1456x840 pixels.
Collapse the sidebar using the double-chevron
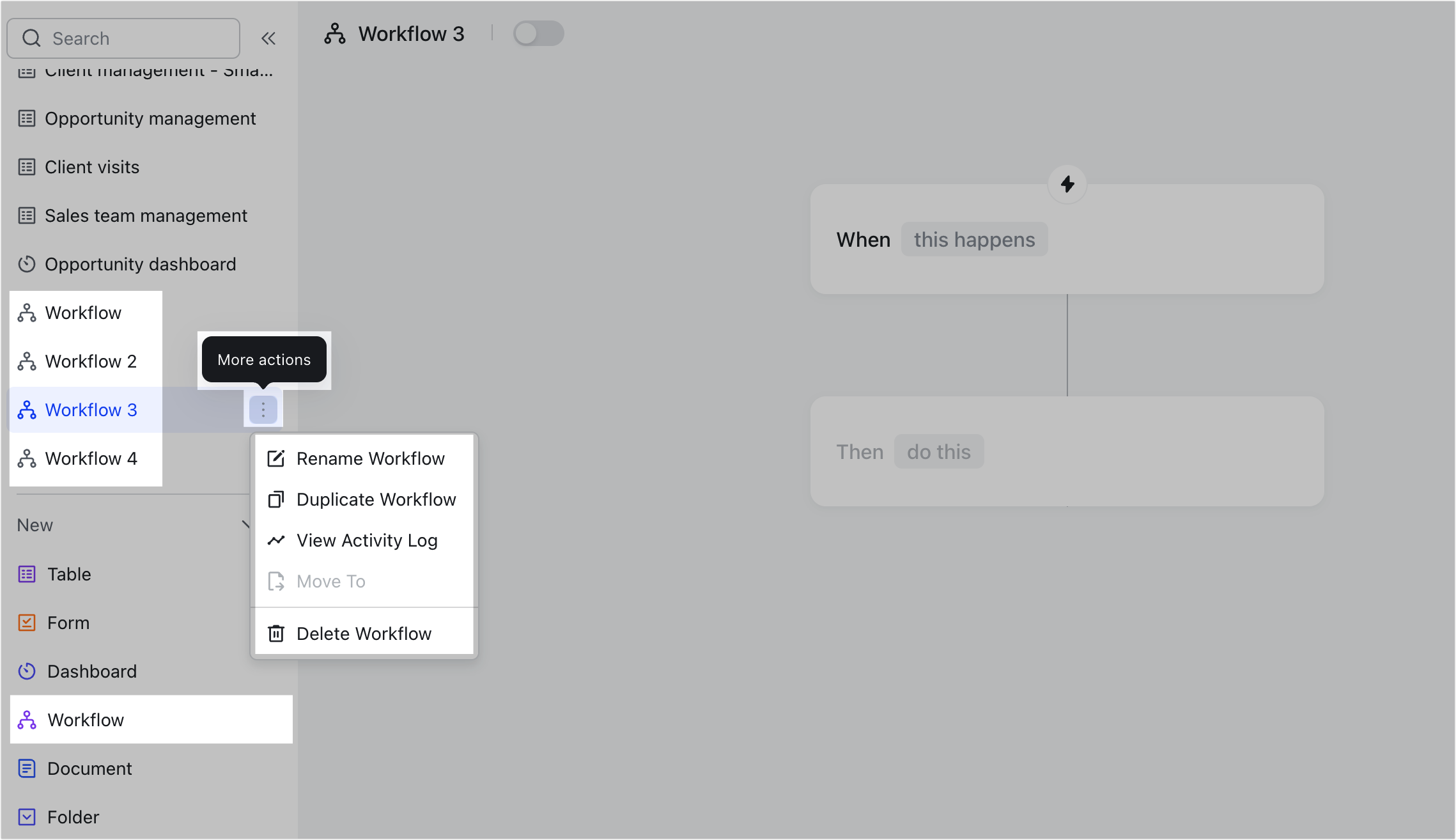268,38
